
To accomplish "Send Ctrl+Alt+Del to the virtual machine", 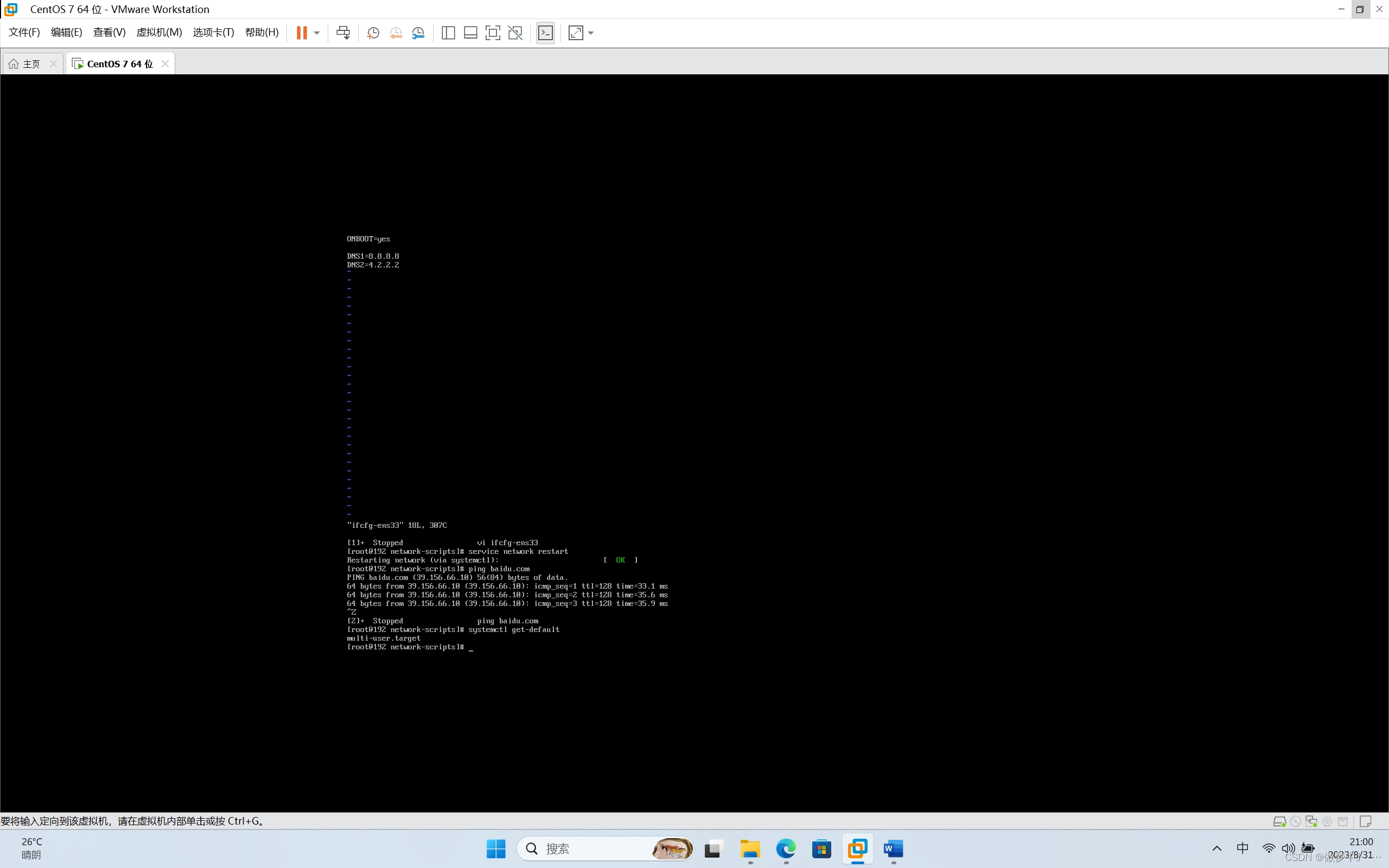I will [x=343, y=33].
